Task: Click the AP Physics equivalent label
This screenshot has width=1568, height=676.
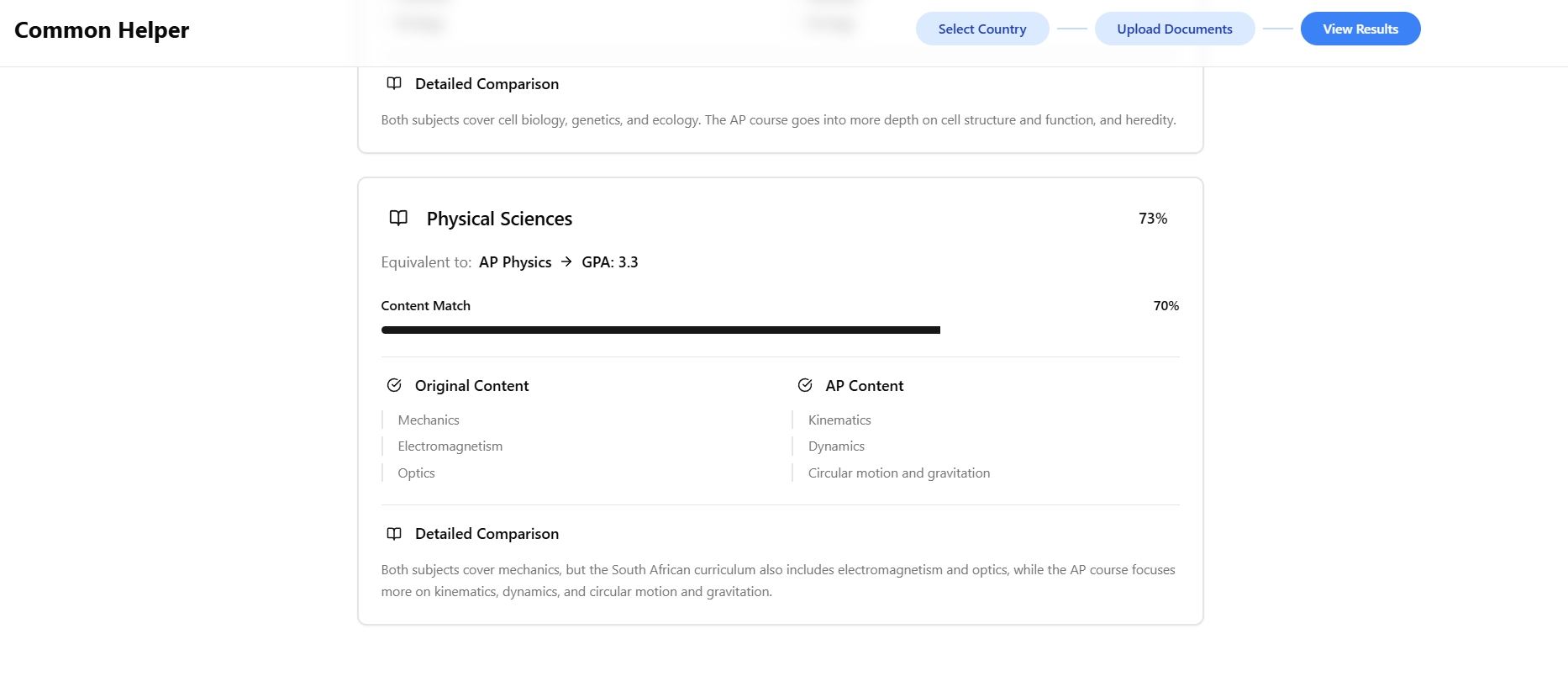Action: 515,262
